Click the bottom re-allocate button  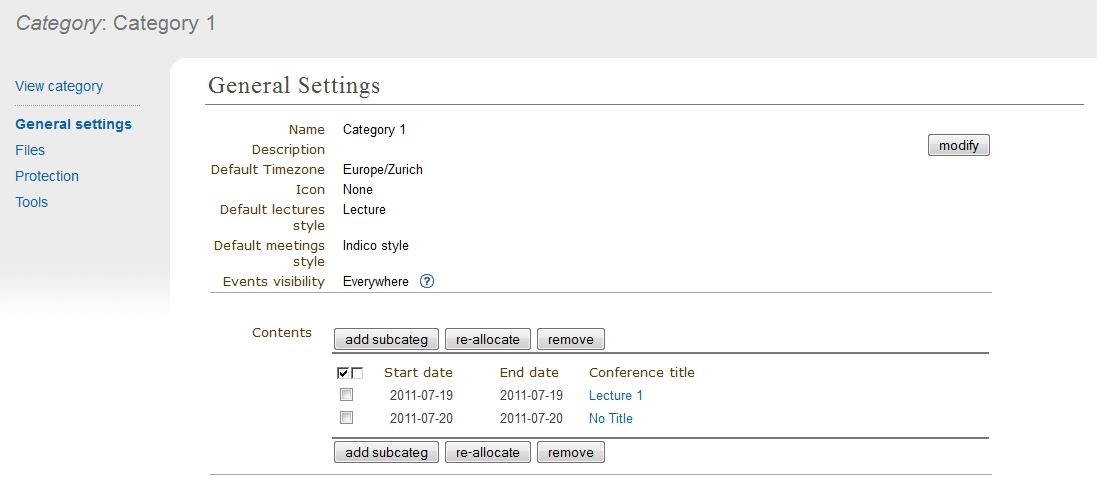click(x=488, y=453)
